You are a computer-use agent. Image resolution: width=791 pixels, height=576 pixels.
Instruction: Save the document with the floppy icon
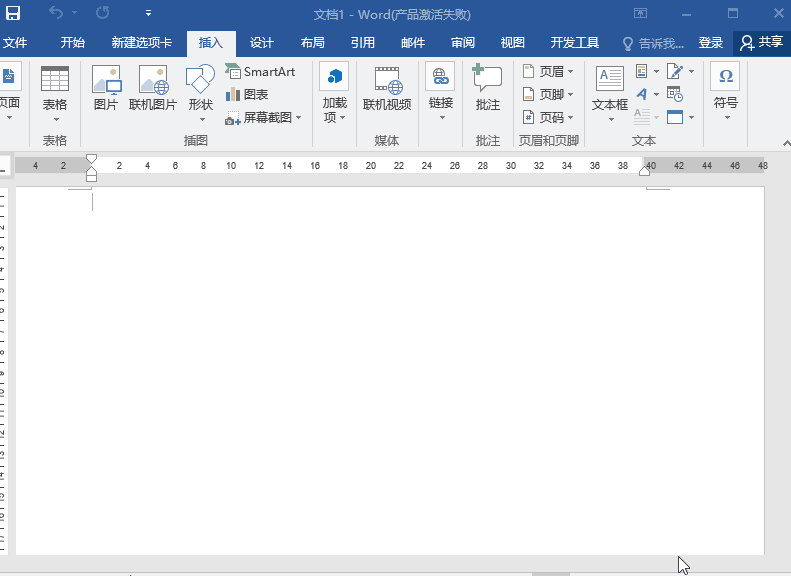(13, 13)
